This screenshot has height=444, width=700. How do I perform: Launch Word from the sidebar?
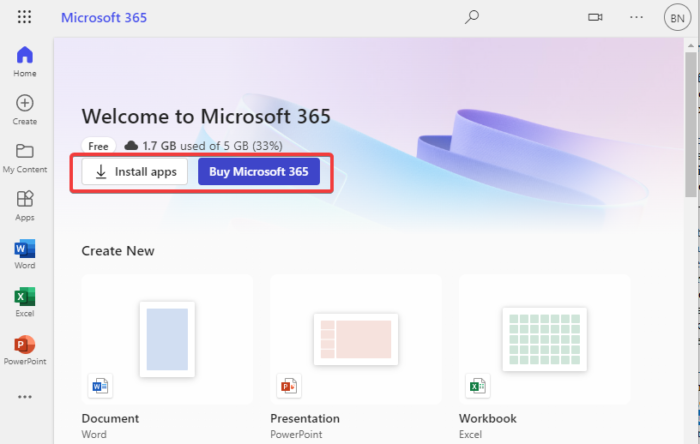(x=25, y=248)
